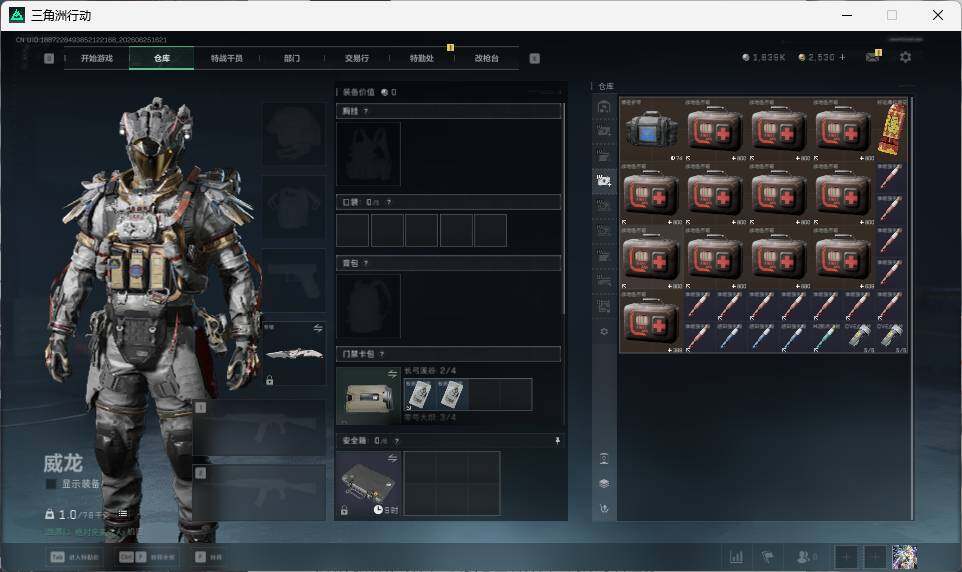The image size is (962, 572).
Task: Select third warehouse category filter icon
Action: 604,155
